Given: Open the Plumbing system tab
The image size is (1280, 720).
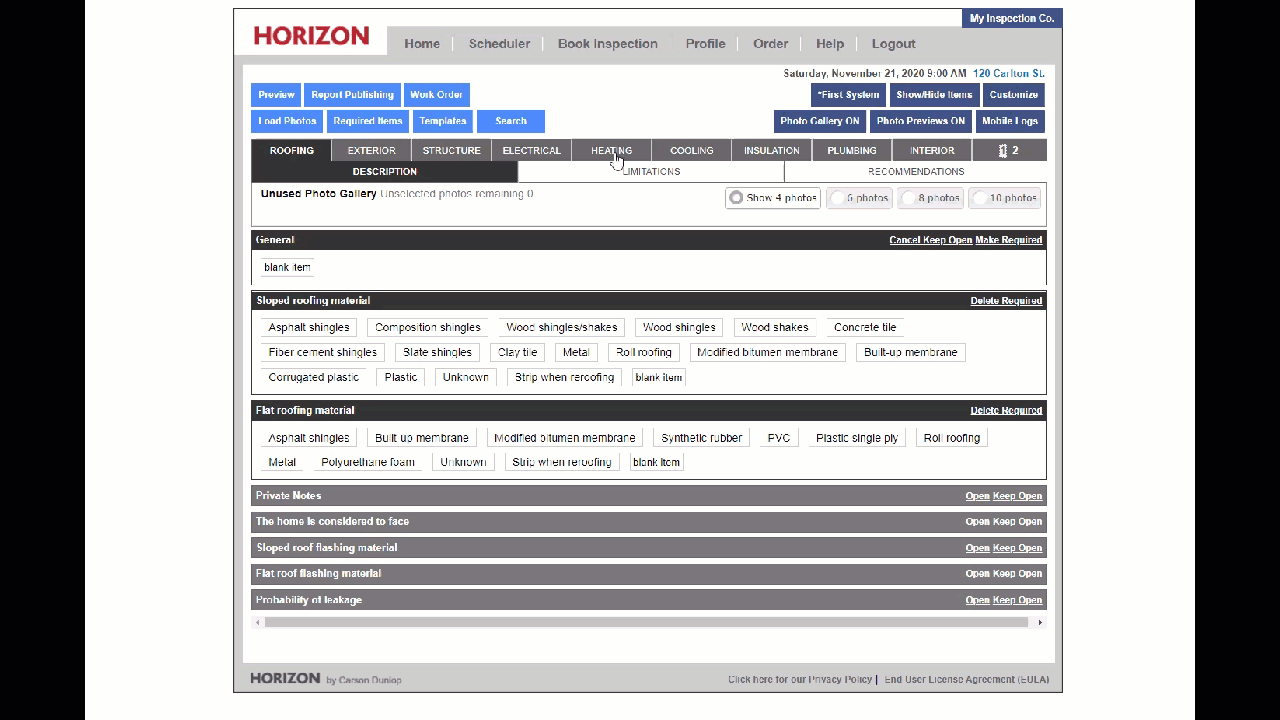Looking at the screenshot, I should [851, 151].
